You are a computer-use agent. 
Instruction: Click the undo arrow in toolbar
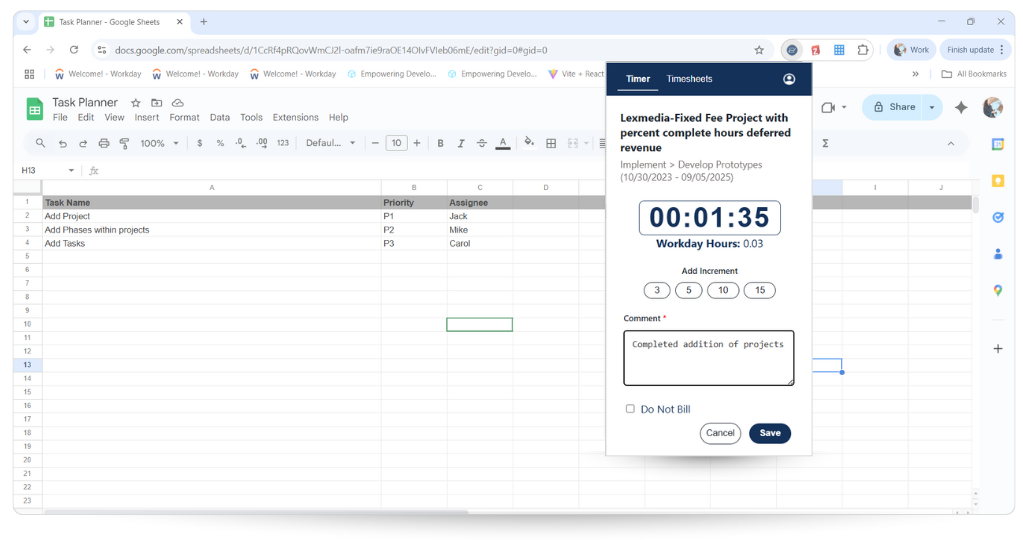63,143
